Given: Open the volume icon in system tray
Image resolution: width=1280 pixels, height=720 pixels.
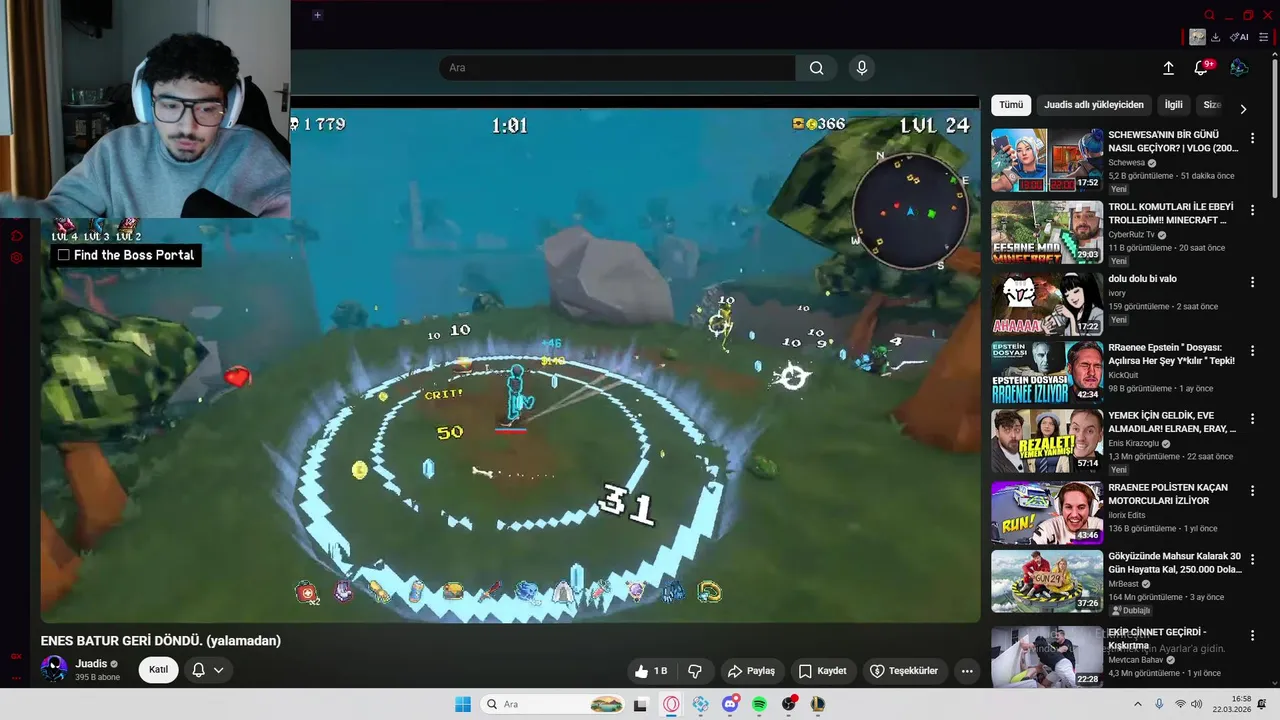Looking at the screenshot, I should 1197,704.
